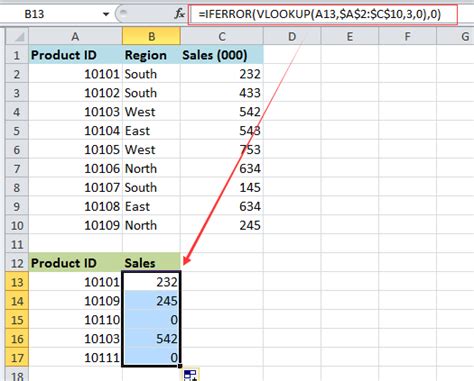Select cell with Product ID 10105
Screen dimensions: 474x381
click(75, 149)
